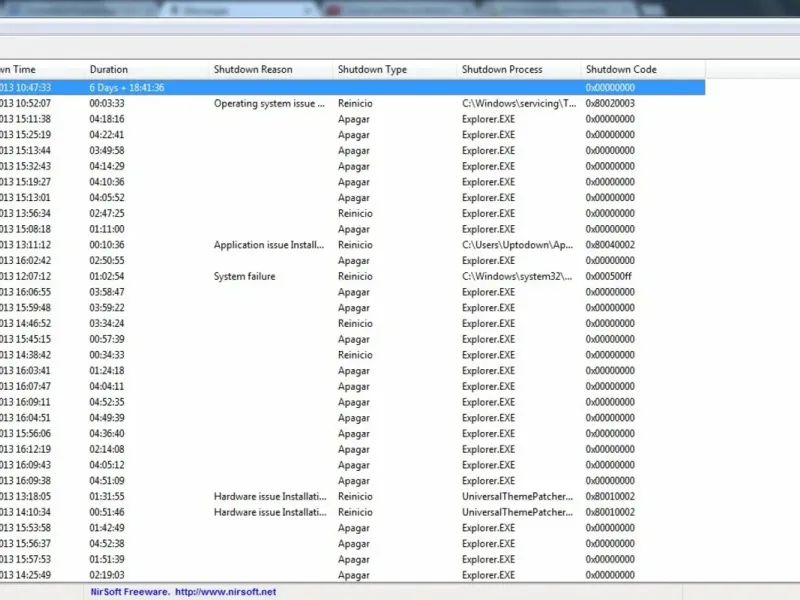Select the duration cell 03:59:22

[107, 308]
